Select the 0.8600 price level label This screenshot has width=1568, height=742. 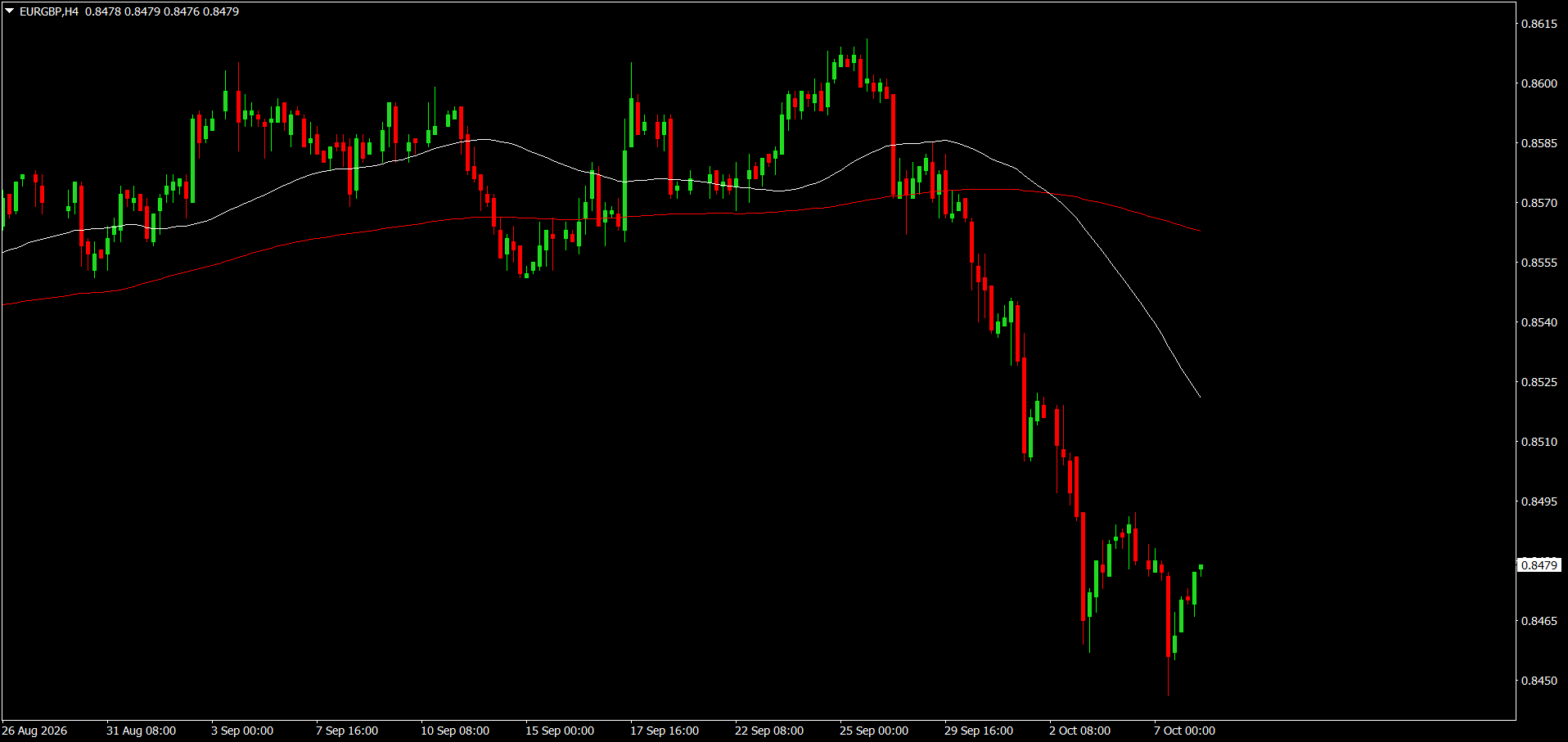[x=1539, y=83]
